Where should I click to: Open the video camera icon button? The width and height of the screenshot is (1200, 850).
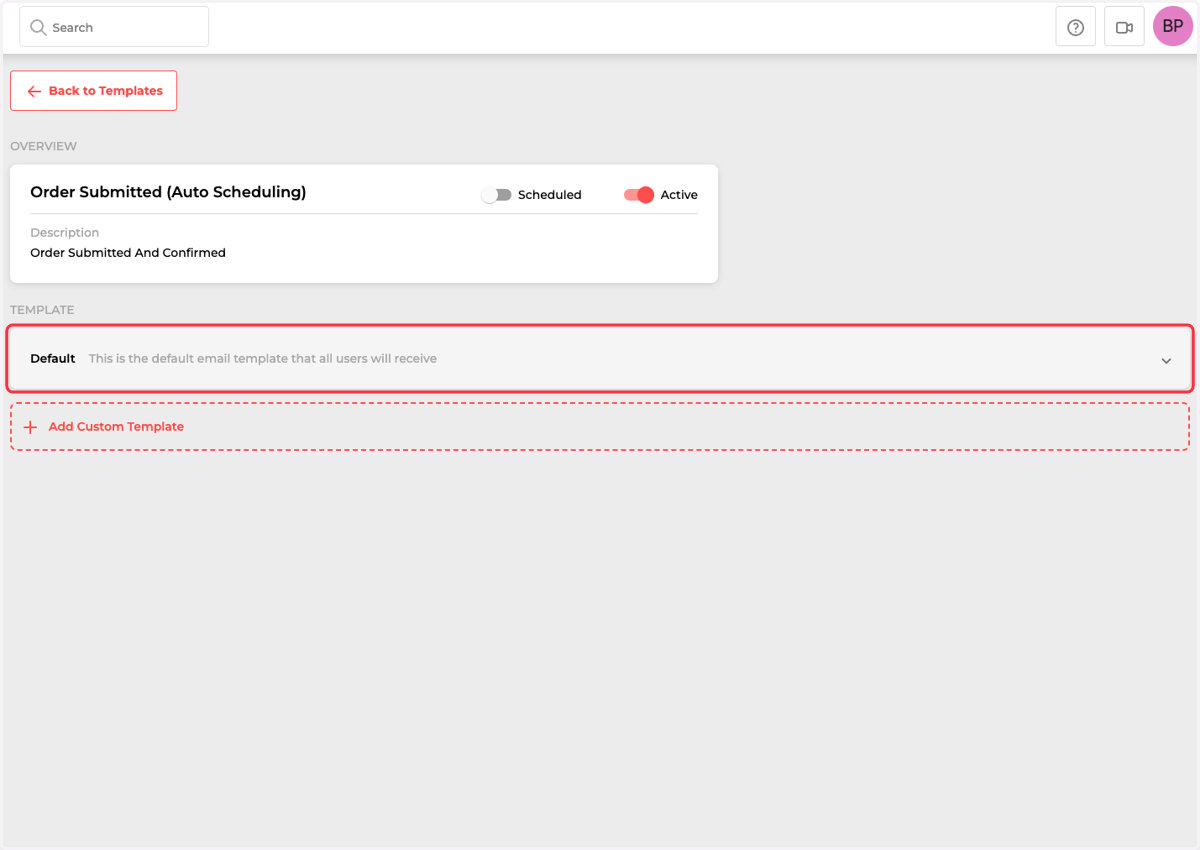click(1124, 27)
